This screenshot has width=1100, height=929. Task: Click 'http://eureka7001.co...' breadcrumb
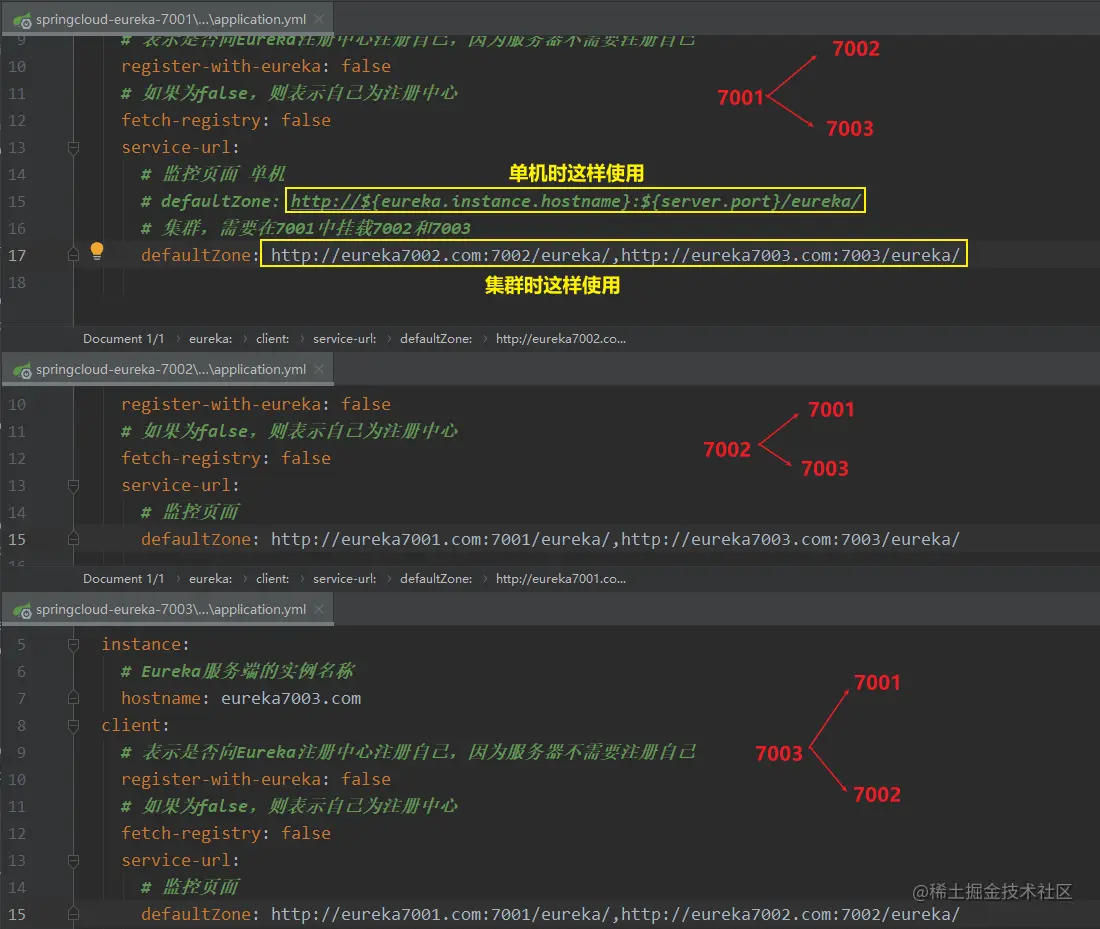pyautogui.click(x=561, y=579)
